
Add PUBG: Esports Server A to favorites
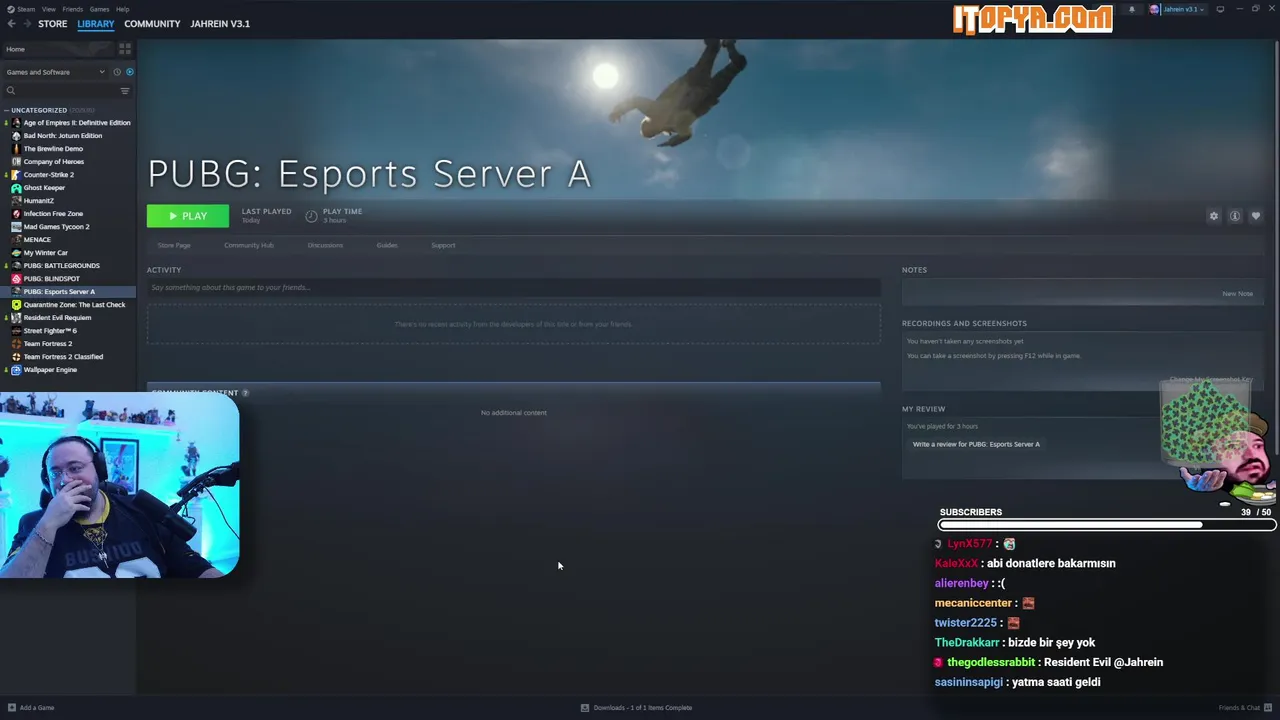pos(1256,216)
